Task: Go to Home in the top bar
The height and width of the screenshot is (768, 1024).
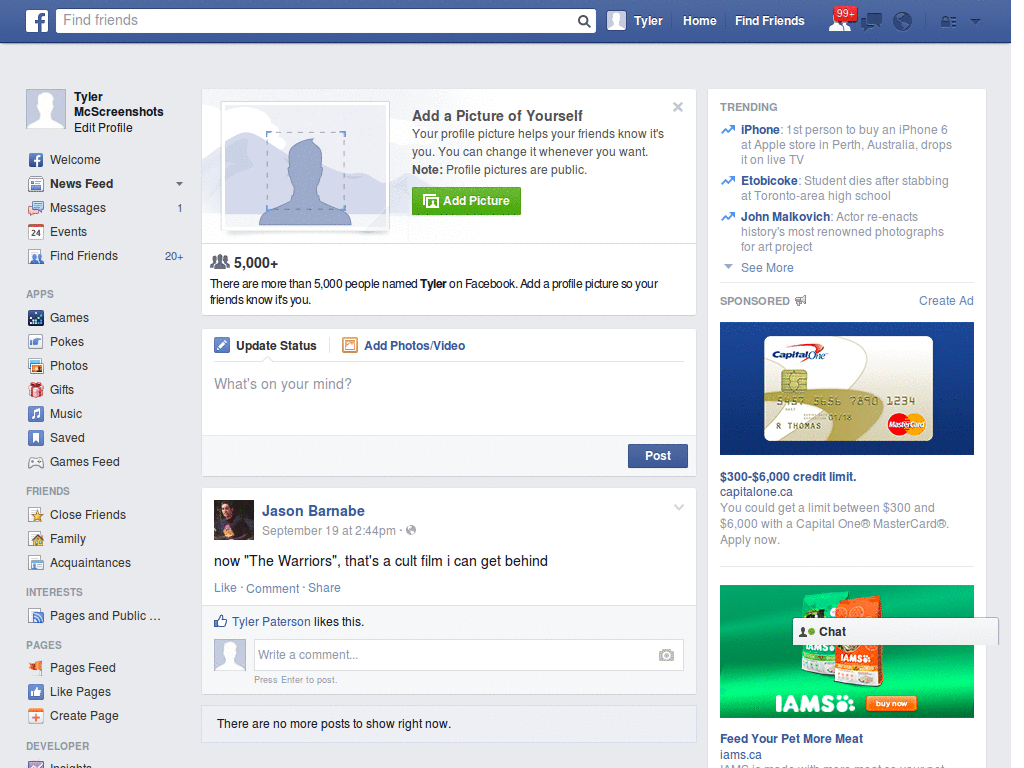Action: pos(699,21)
